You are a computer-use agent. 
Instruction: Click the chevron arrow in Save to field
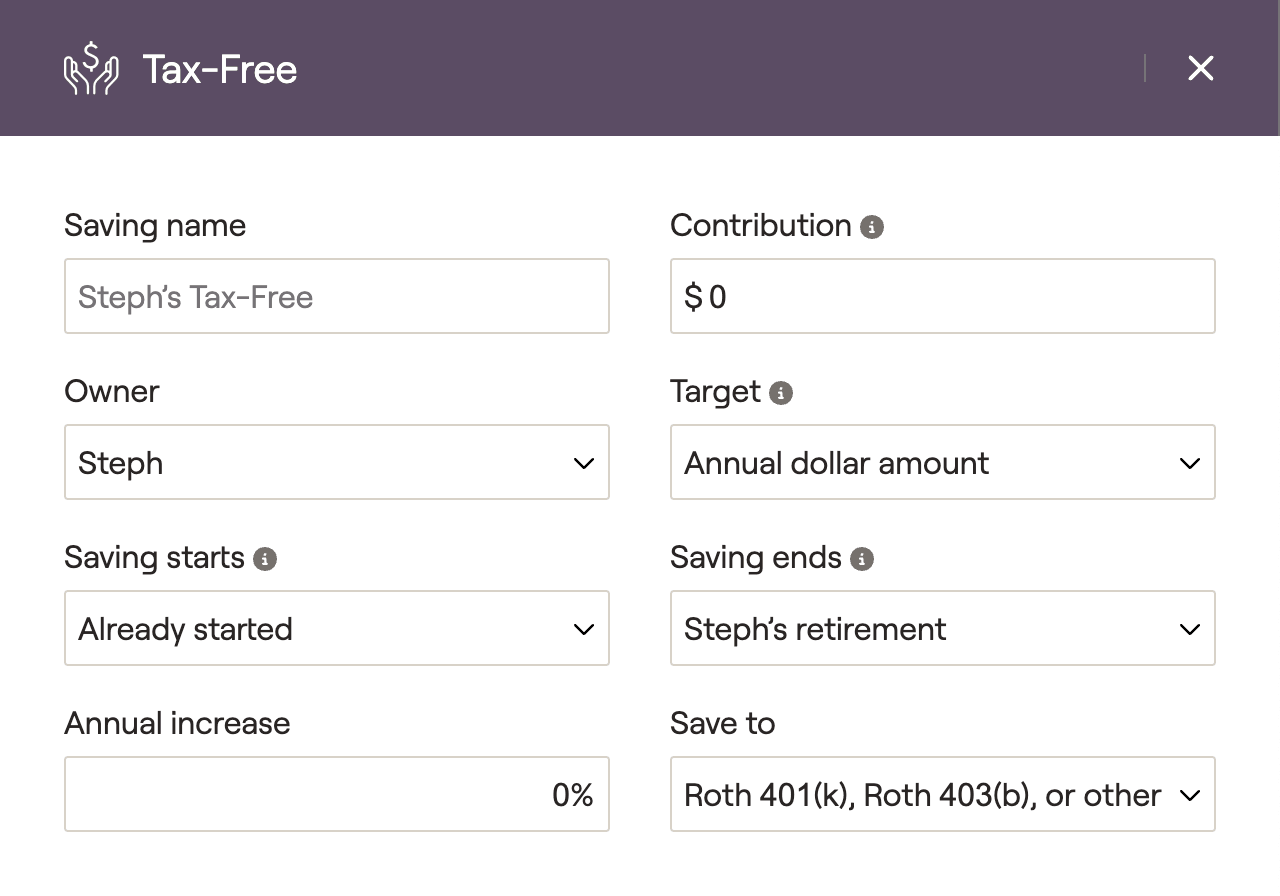pyautogui.click(x=1190, y=795)
